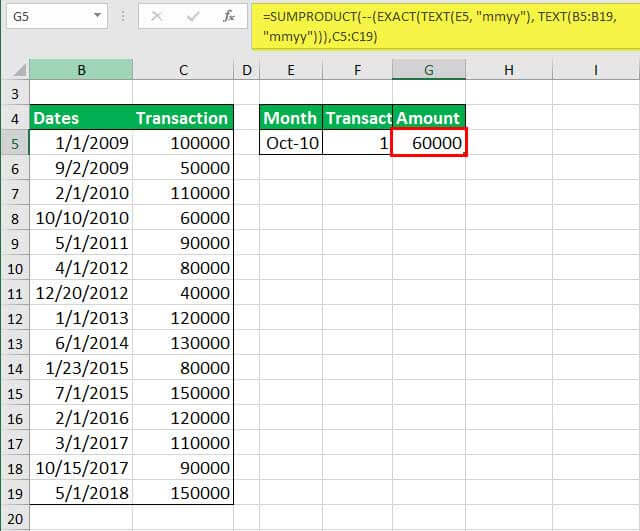
Task: Click the Transact header cell in column F
Action: click(x=358, y=118)
